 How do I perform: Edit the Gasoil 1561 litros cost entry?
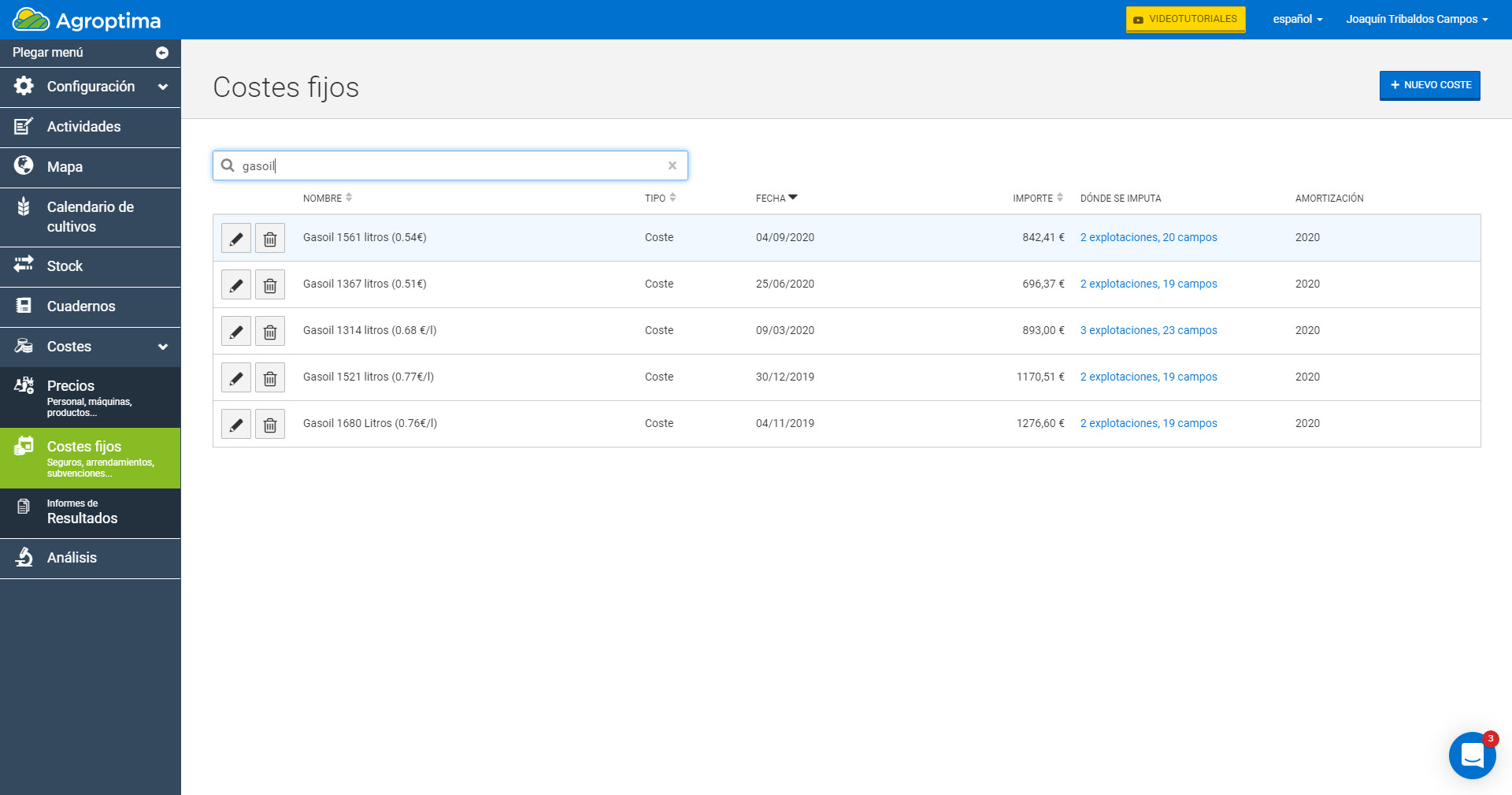(x=235, y=238)
